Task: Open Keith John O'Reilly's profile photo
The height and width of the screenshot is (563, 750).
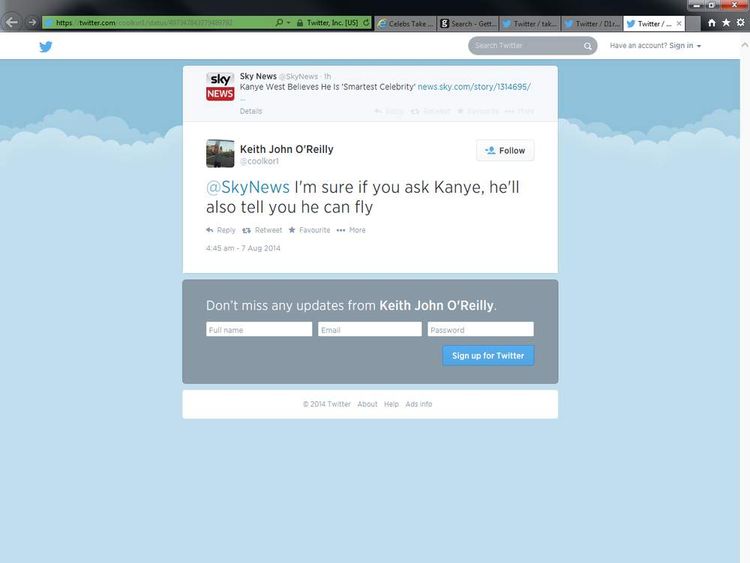Action: [x=220, y=154]
